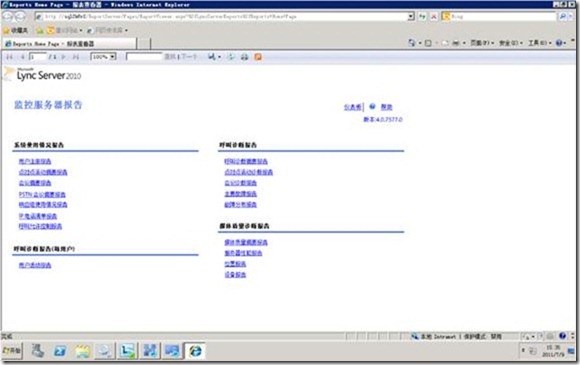Open the PSTN 会议摘要报告 link
The image size is (580, 365).
pyautogui.click(x=42, y=194)
